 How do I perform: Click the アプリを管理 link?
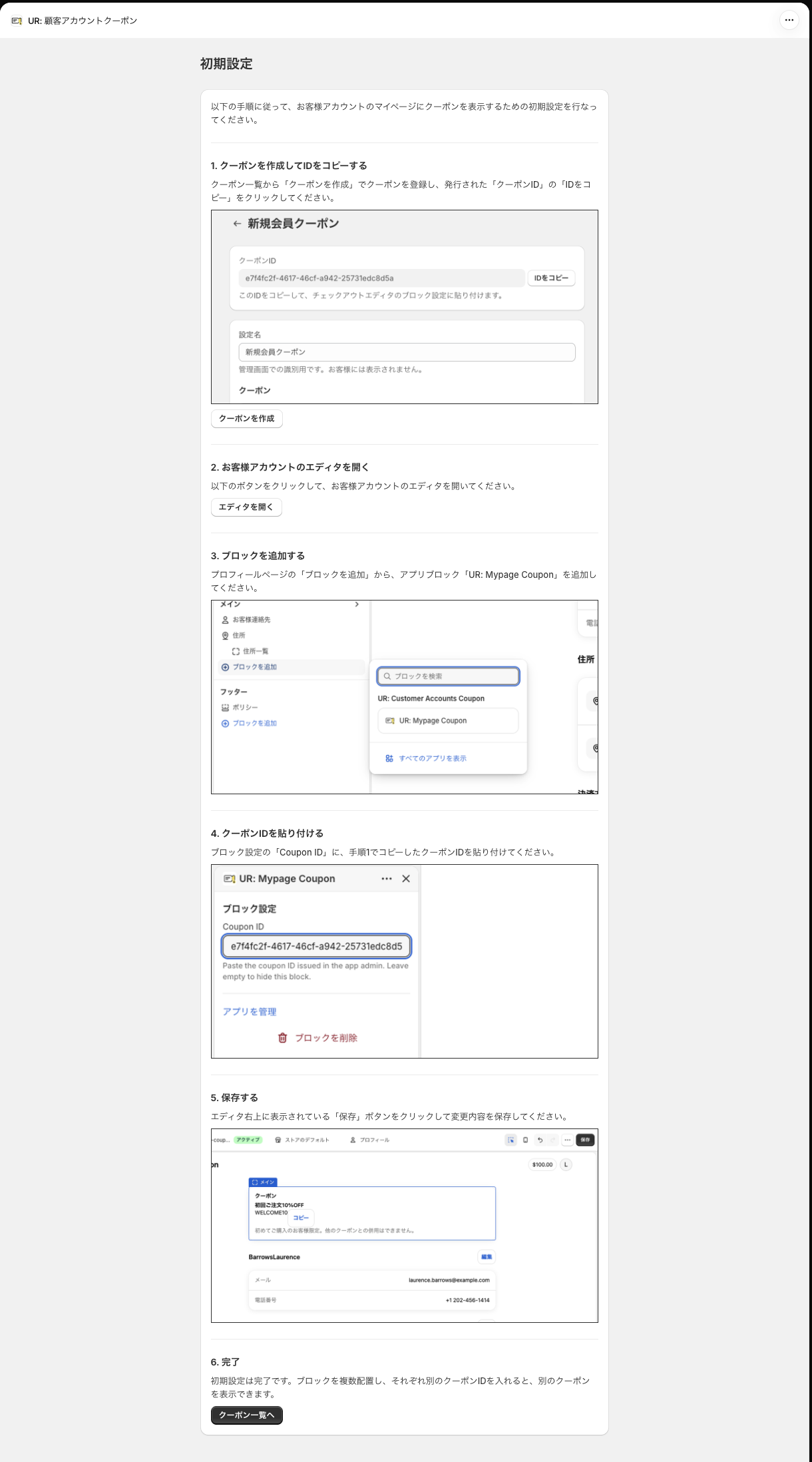pyautogui.click(x=250, y=1012)
